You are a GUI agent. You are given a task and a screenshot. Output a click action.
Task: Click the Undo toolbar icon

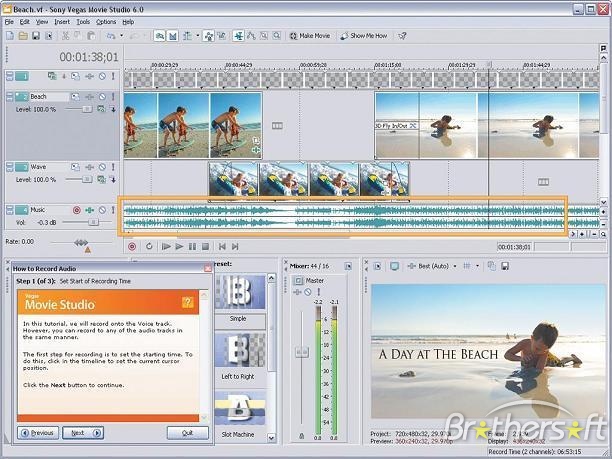click(x=111, y=36)
